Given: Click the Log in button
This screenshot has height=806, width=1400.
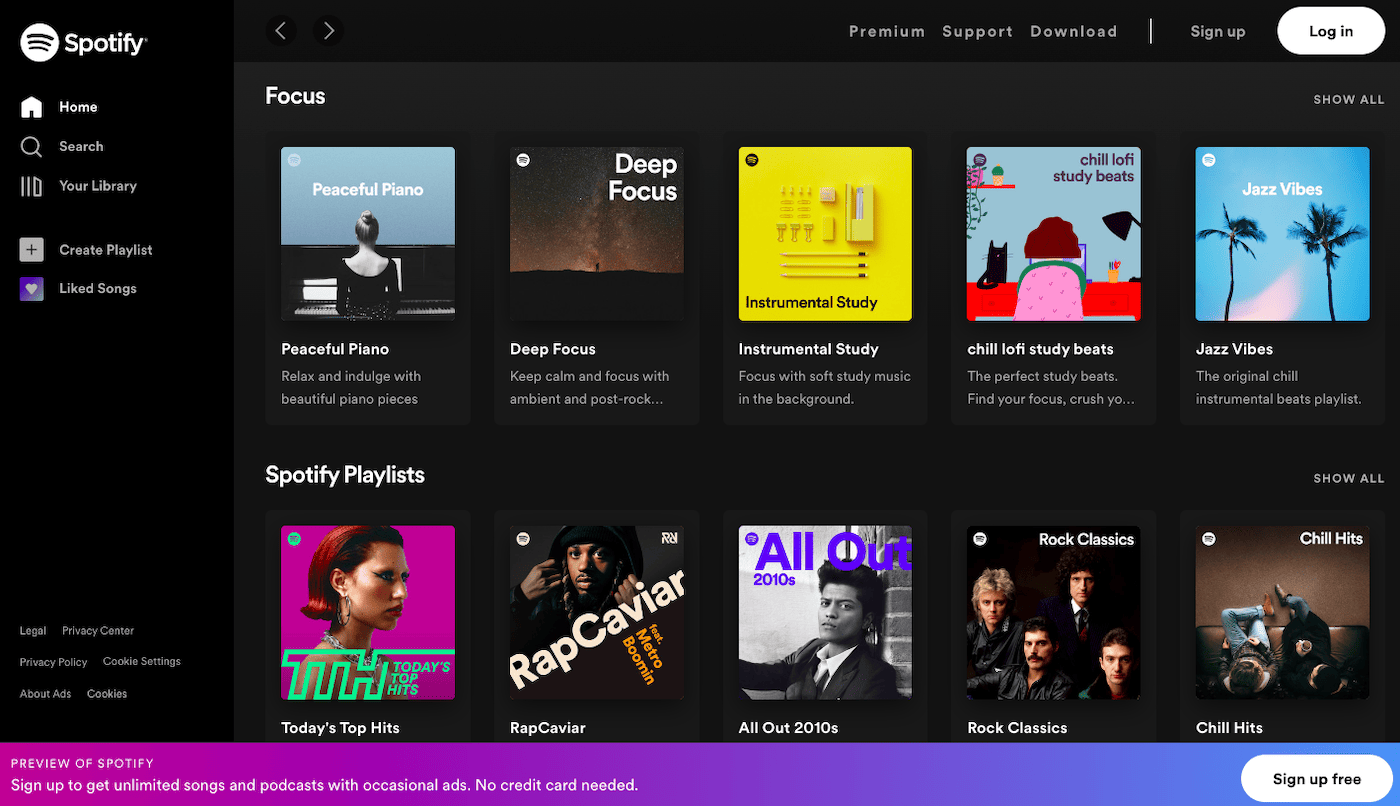Looking at the screenshot, I should [x=1331, y=31].
